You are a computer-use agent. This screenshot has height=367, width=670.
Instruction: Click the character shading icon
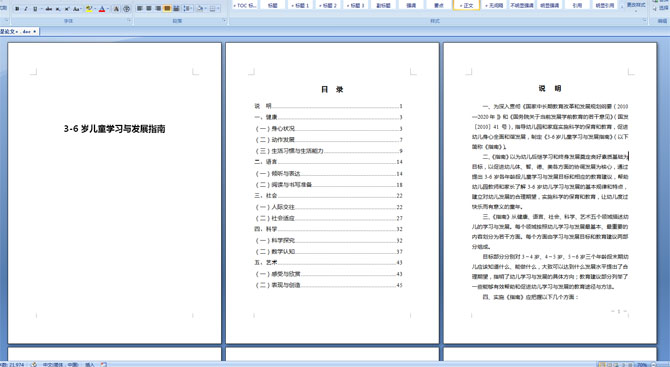click(x=116, y=9)
